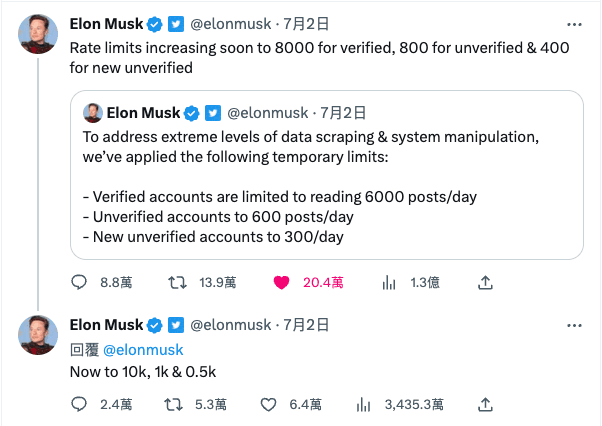Open the @elonmusk mention link in reply
This screenshot has width=602, height=426.
pos(143,350)
